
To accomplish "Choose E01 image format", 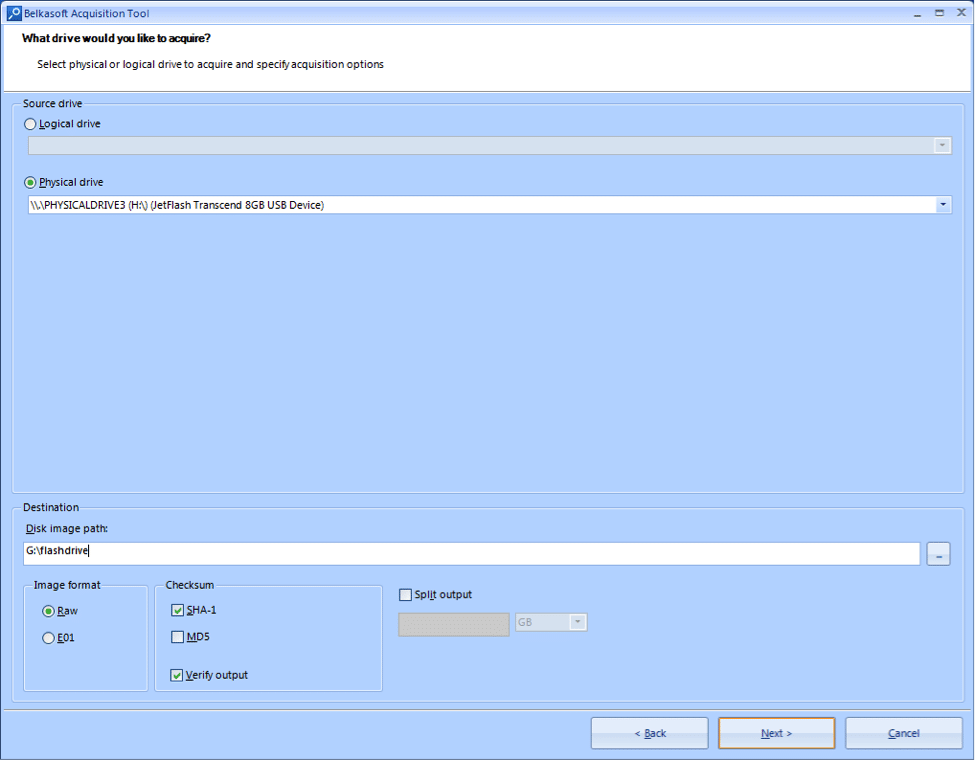I will click(x=49, y=638).
